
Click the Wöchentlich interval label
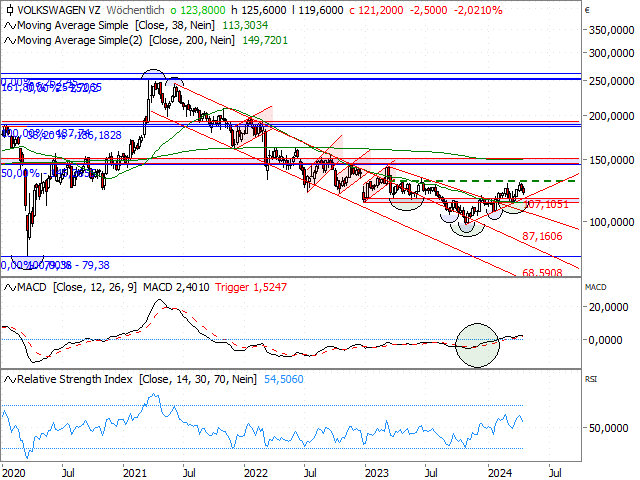[x=135, y=10]
